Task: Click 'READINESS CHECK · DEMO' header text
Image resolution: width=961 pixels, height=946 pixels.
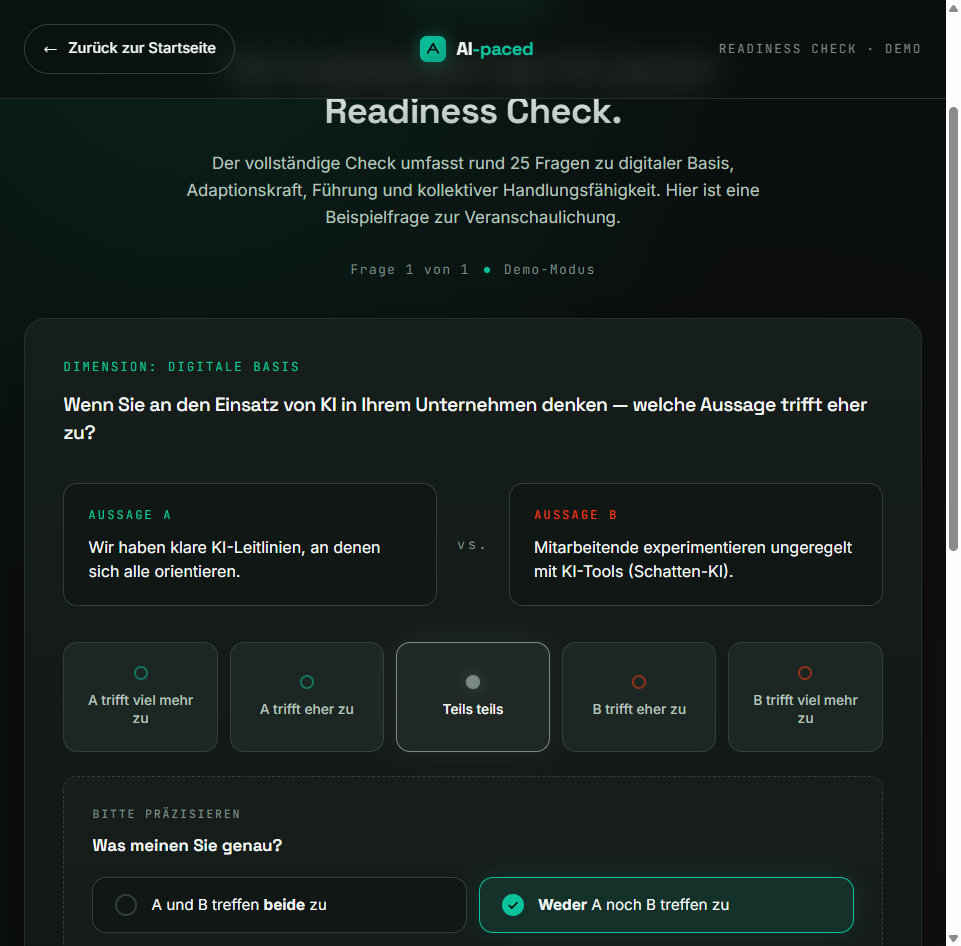Action: (820, 49)
